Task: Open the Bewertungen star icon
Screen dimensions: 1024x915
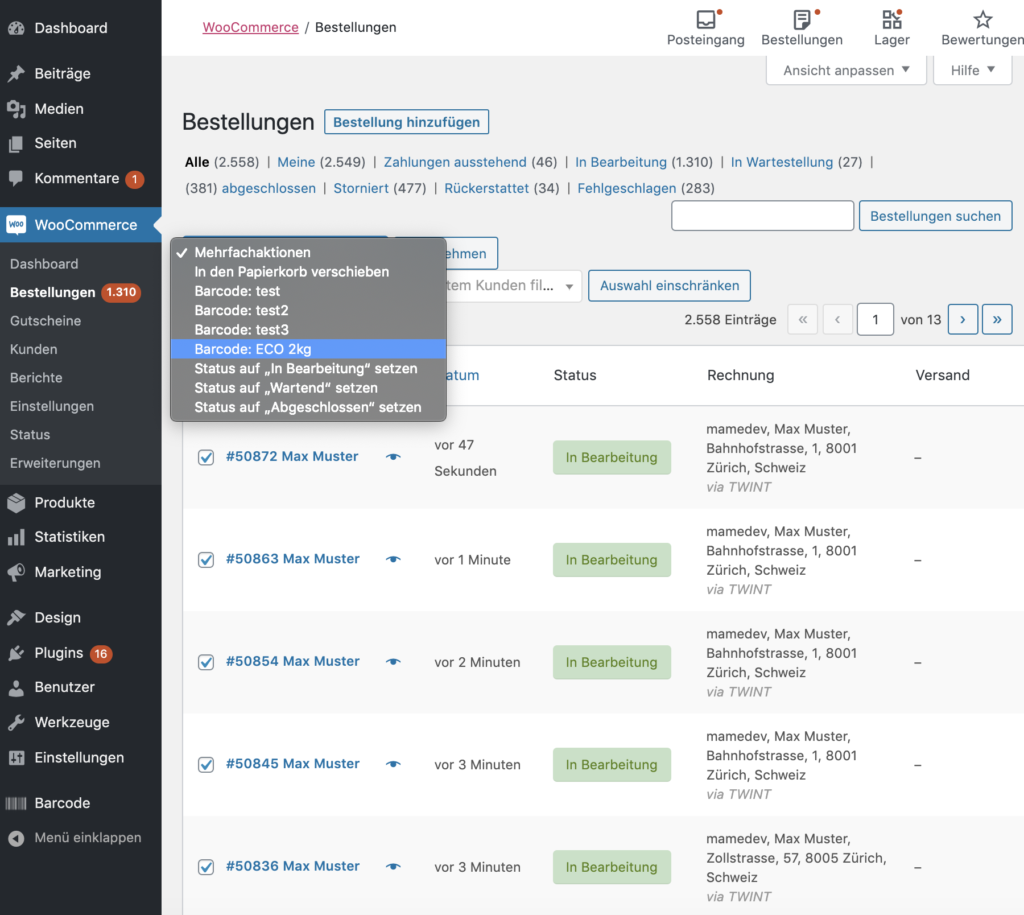Action: click(x=983, y=20)
